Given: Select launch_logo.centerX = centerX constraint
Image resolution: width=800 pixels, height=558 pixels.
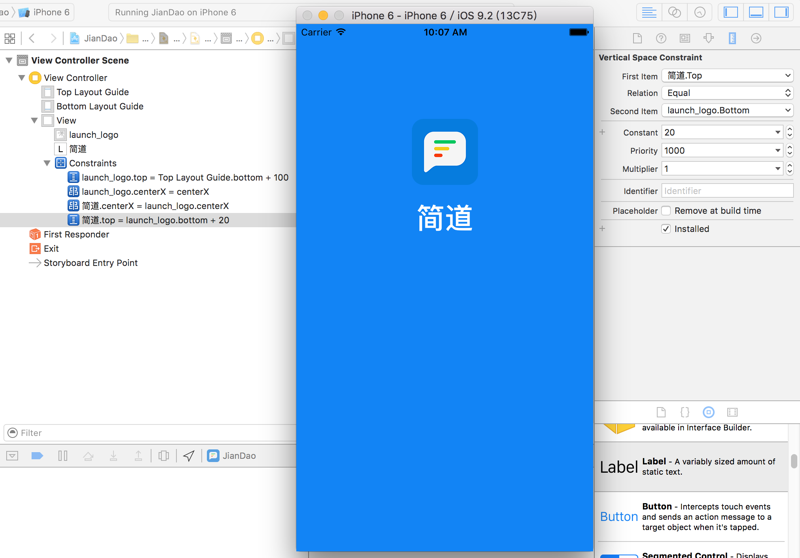Looking at the screenshot, I should click(x=139, y=192).
